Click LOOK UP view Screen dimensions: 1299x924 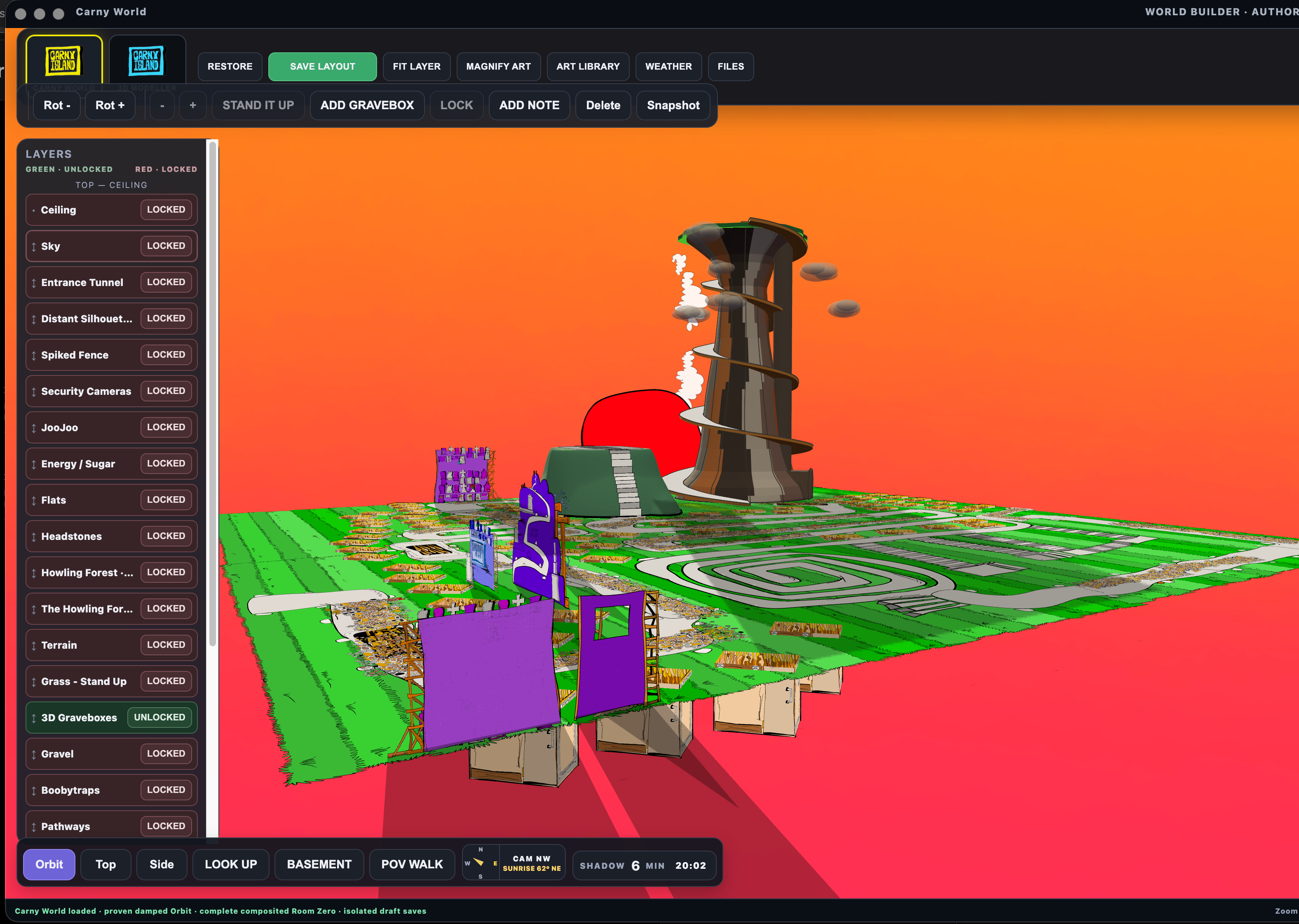tap(230, 864)
